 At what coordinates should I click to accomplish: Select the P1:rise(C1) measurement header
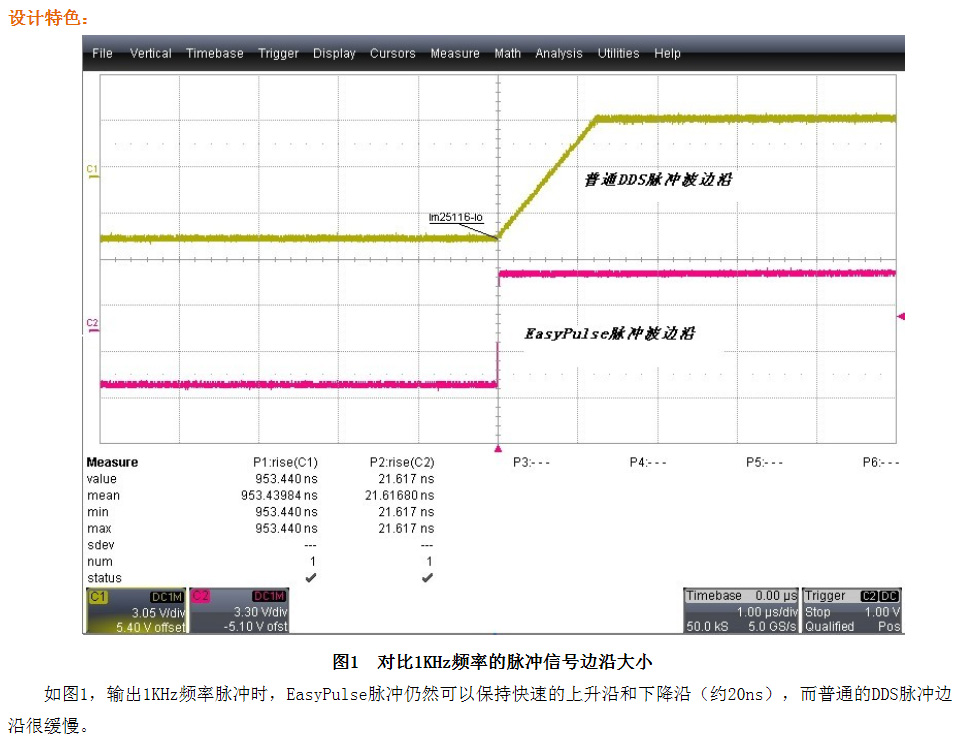tap(285, 463)
